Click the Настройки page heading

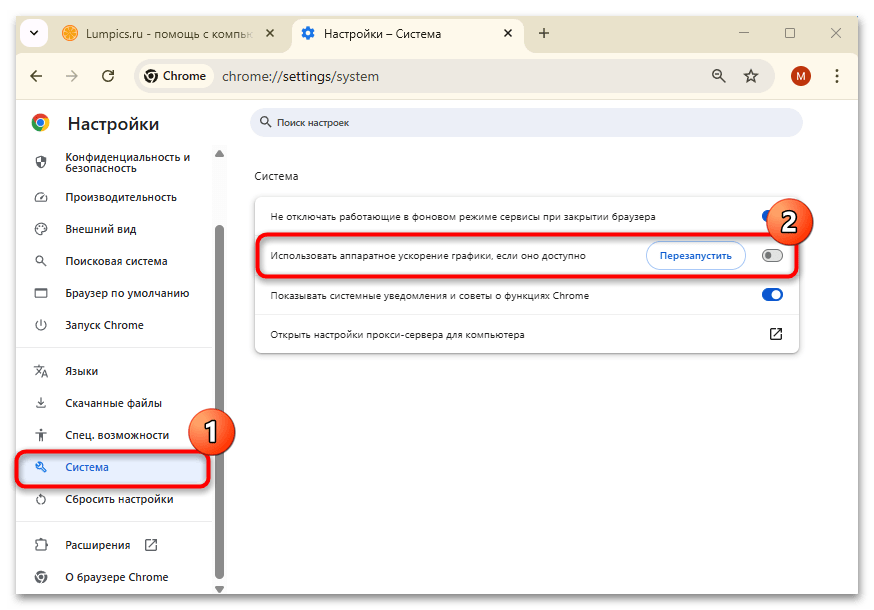click(113, 124)
